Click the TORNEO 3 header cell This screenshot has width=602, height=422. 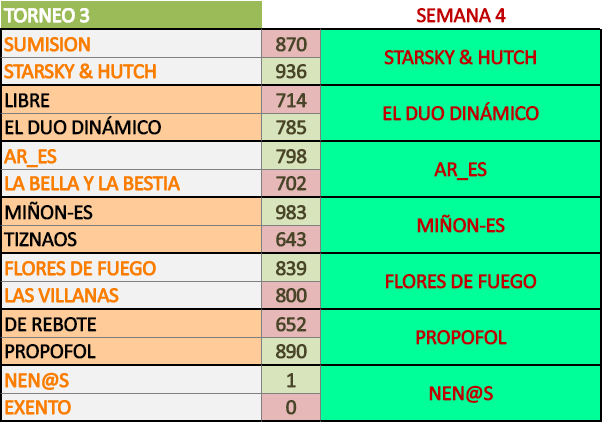130,16
